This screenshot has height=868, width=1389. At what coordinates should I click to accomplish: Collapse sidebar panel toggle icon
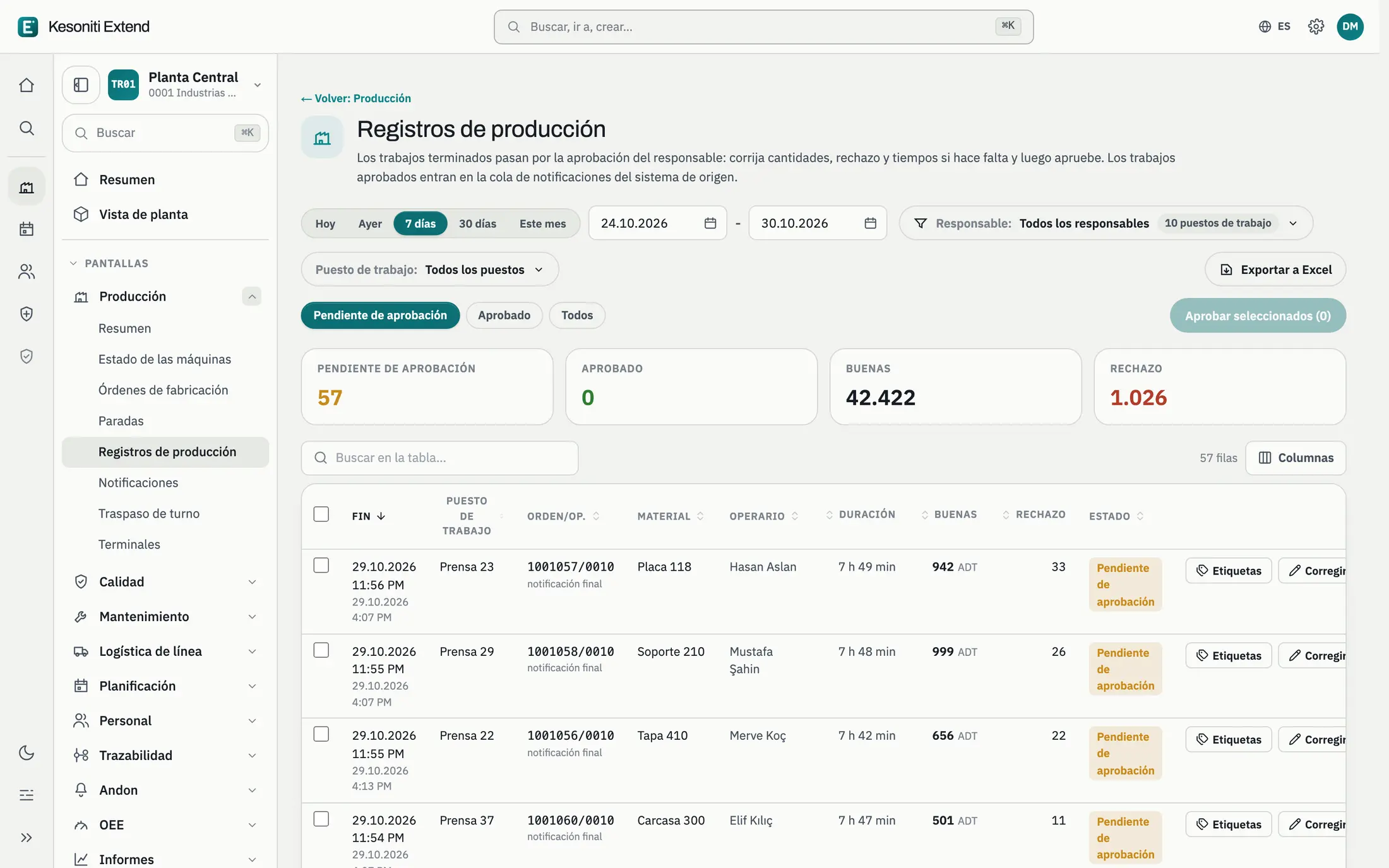[x=81, y=85]
